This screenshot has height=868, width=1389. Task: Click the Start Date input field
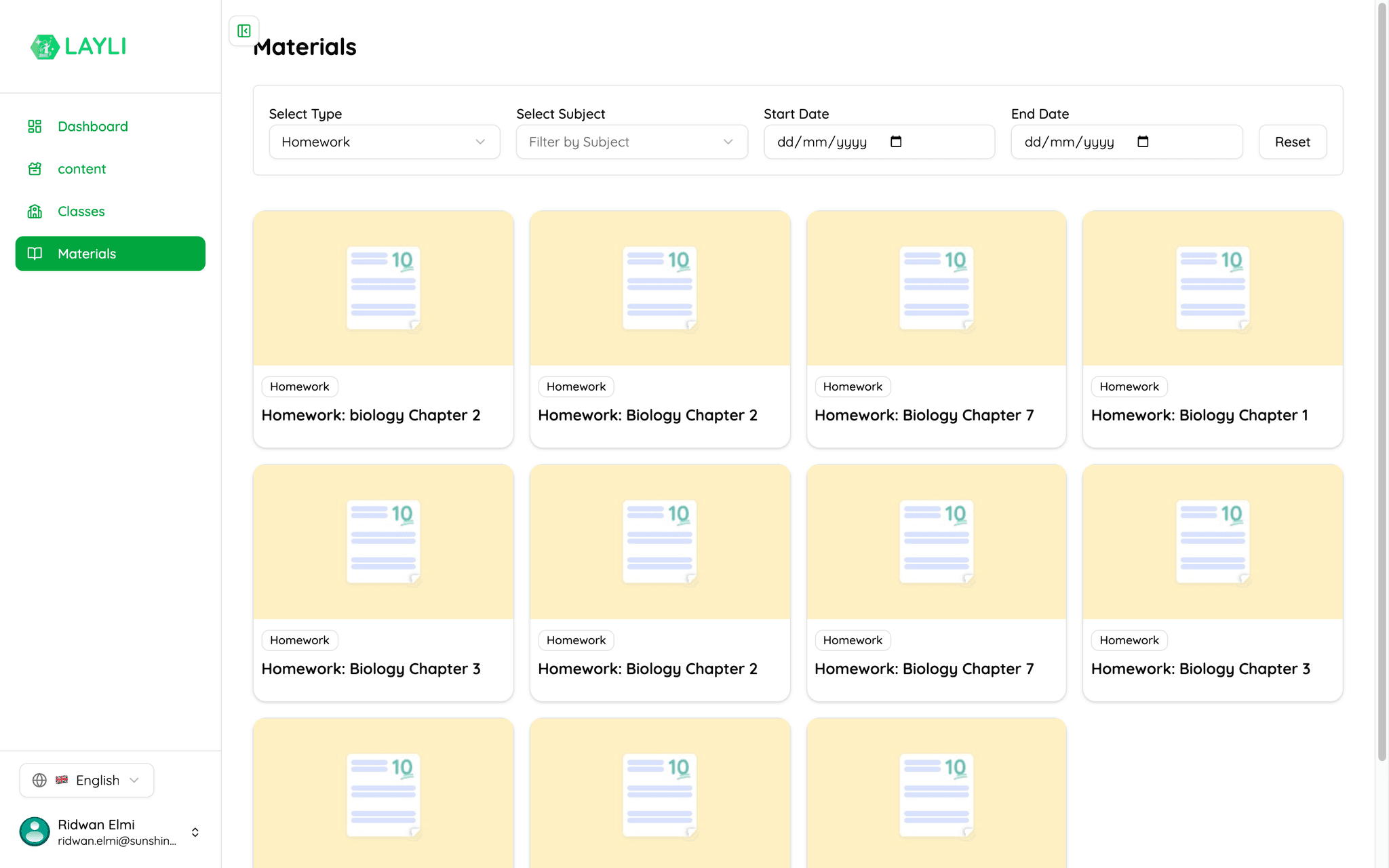click(880, 142)
